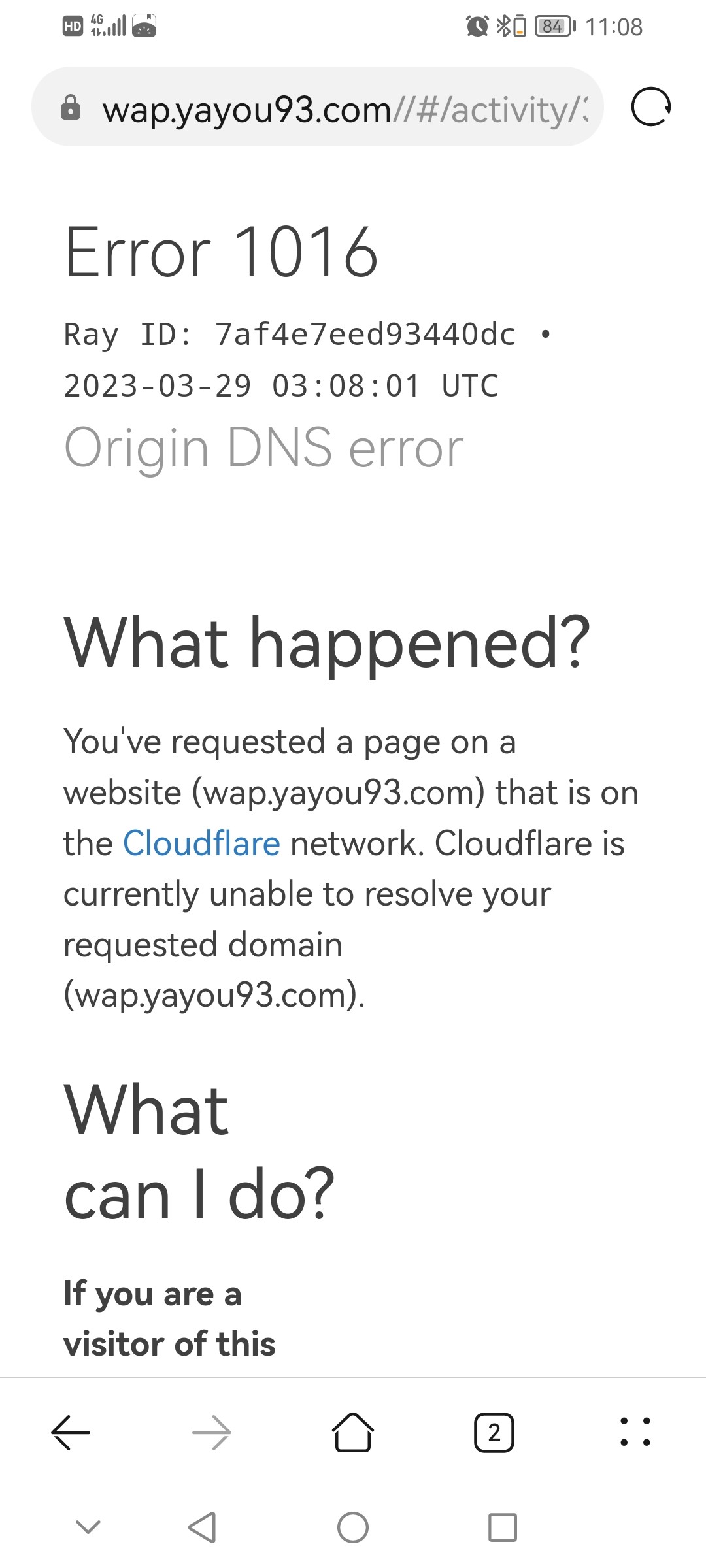
Task: Go forward with browser forward arrow
Action: 212,1433
